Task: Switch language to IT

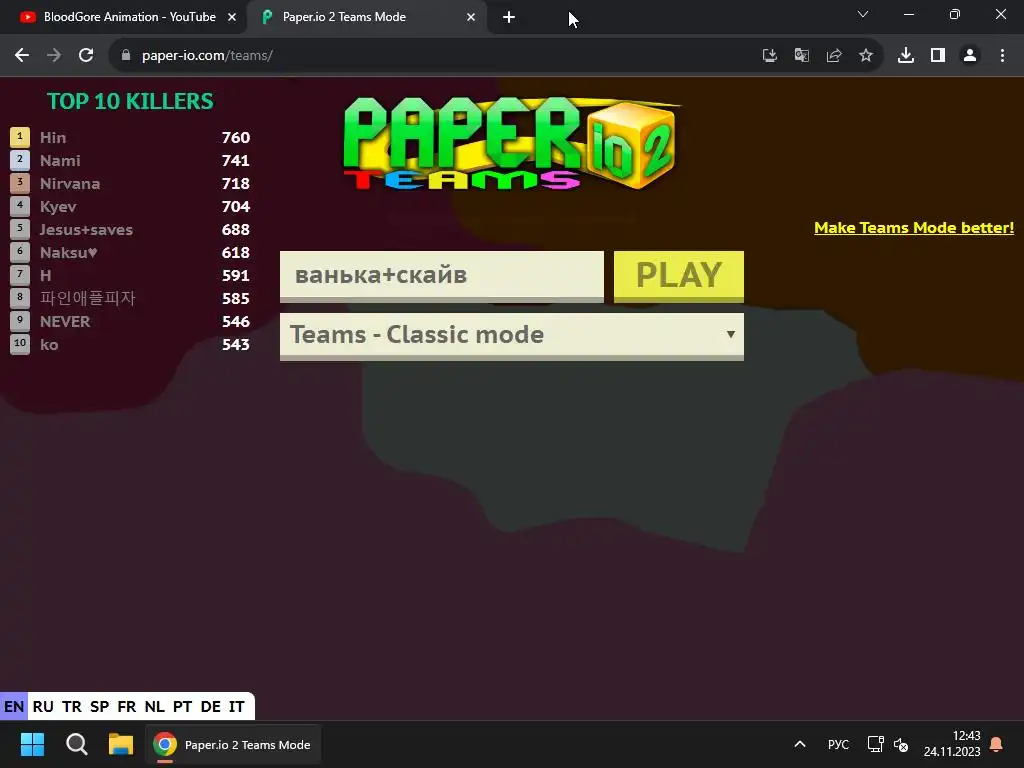Action: [236, 707]
